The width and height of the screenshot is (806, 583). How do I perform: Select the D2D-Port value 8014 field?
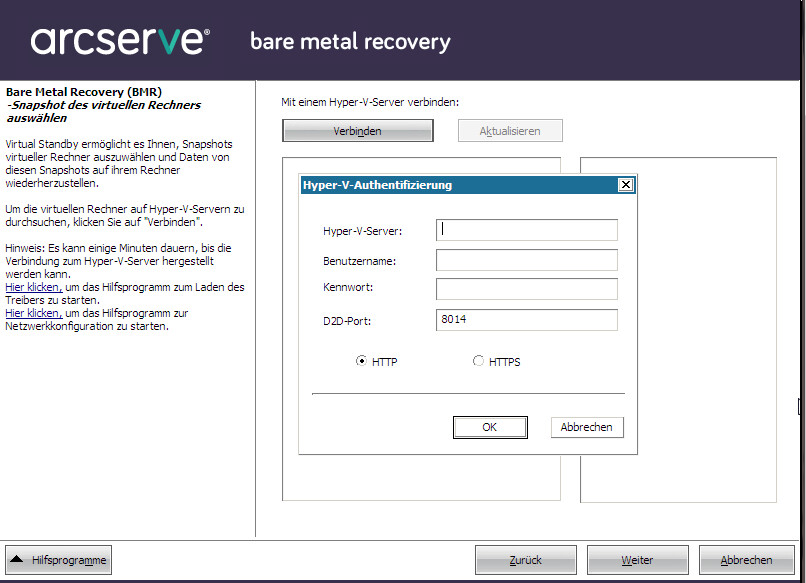[x=526, y=319]
